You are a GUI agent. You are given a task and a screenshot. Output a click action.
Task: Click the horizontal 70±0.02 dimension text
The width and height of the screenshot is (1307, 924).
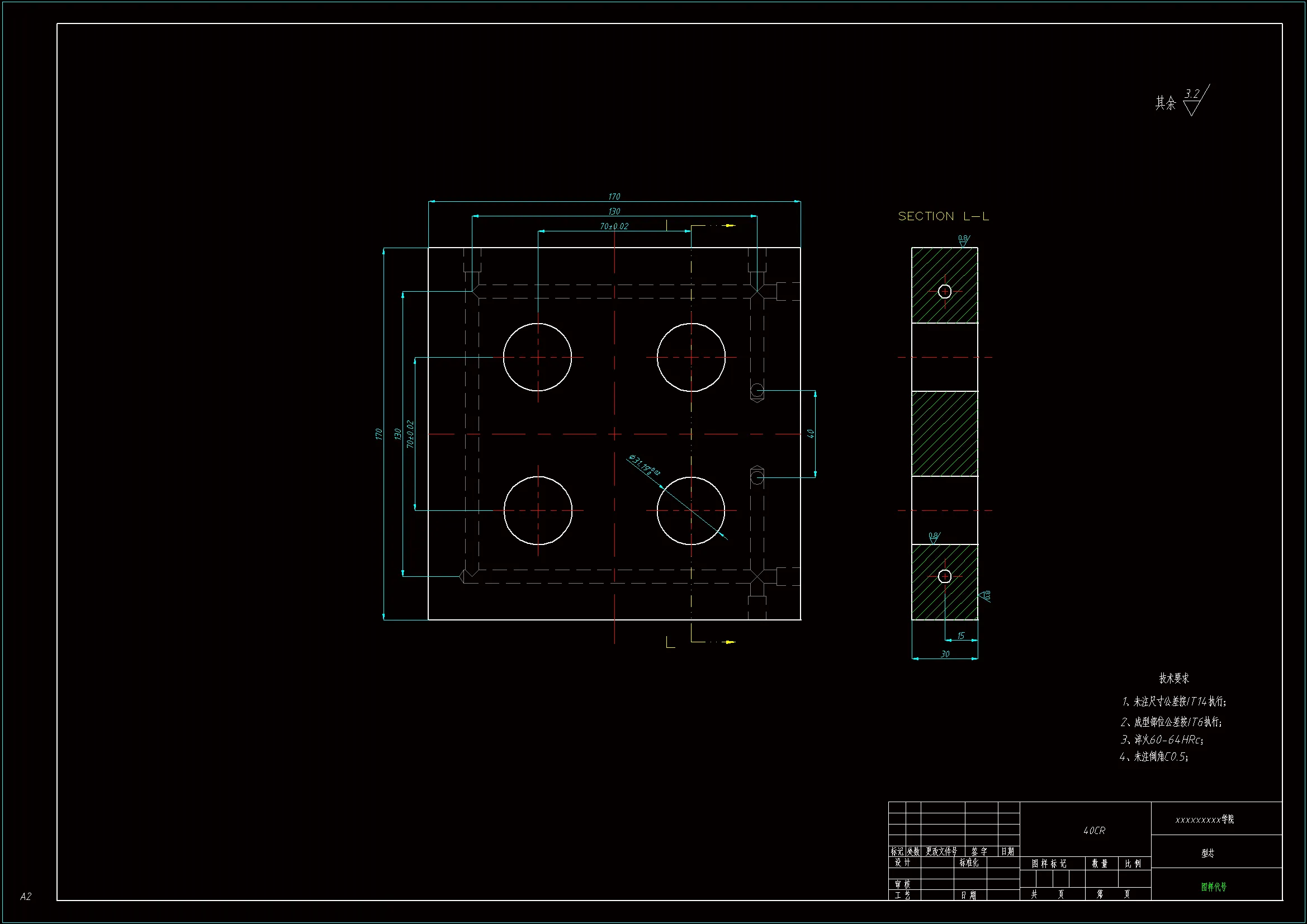(x=614, y=226)
